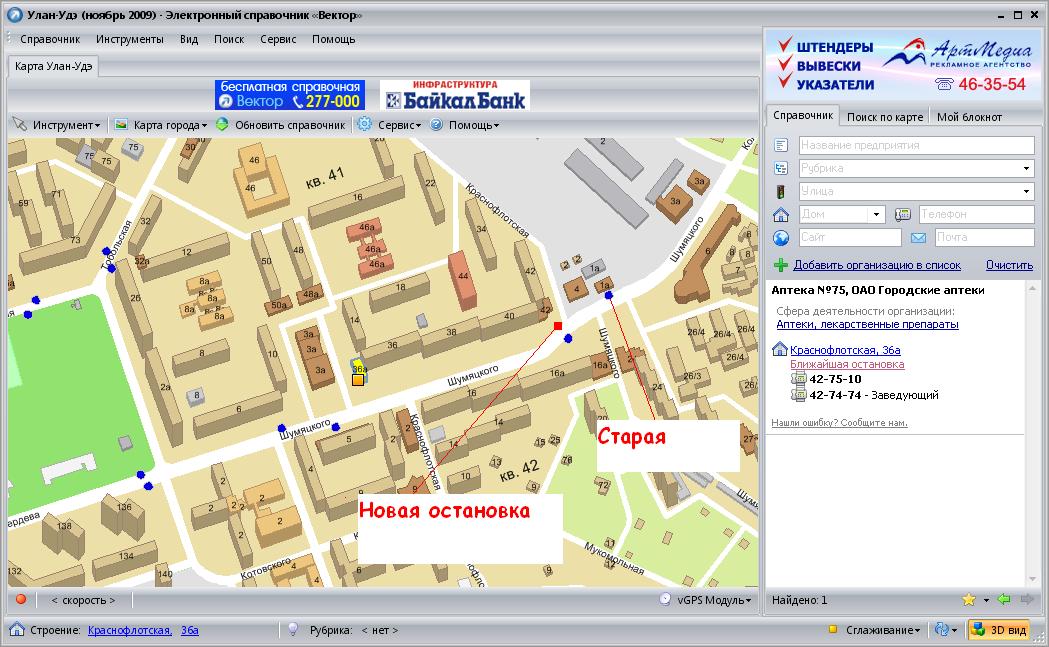
Task: Click the Обновить справочник toolbar button
Action: [x=280, y=125]
